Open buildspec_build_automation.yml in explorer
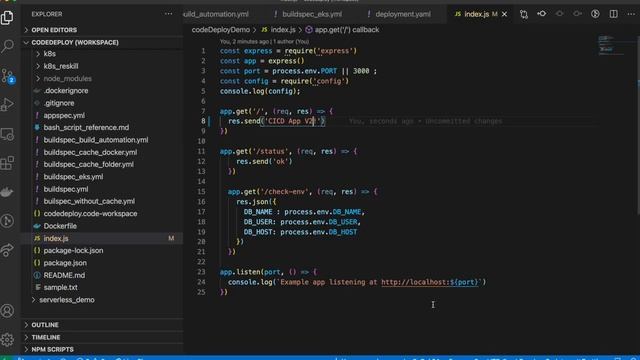This screenshot has width=640, height=360. [96, 140]
